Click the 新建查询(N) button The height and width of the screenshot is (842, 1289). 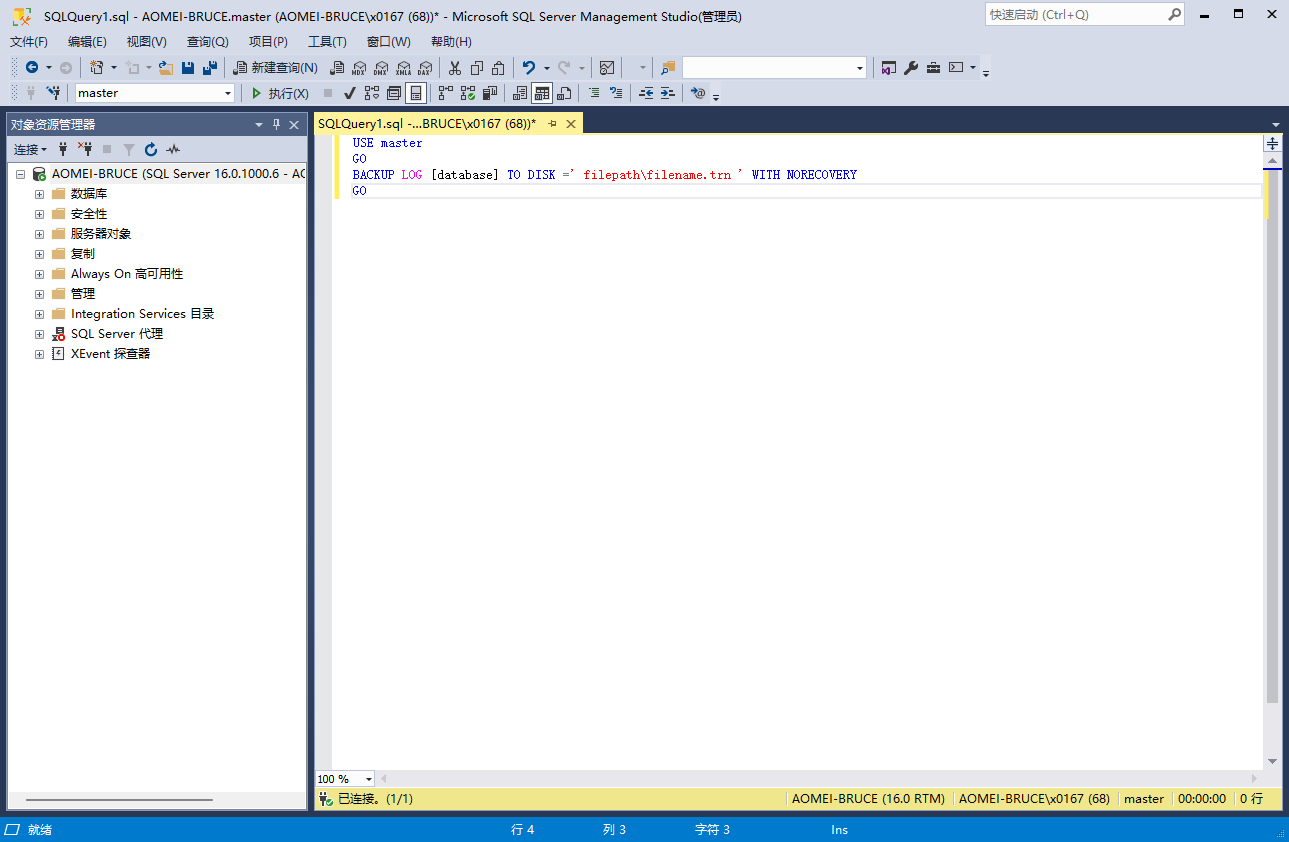[275, 68]
